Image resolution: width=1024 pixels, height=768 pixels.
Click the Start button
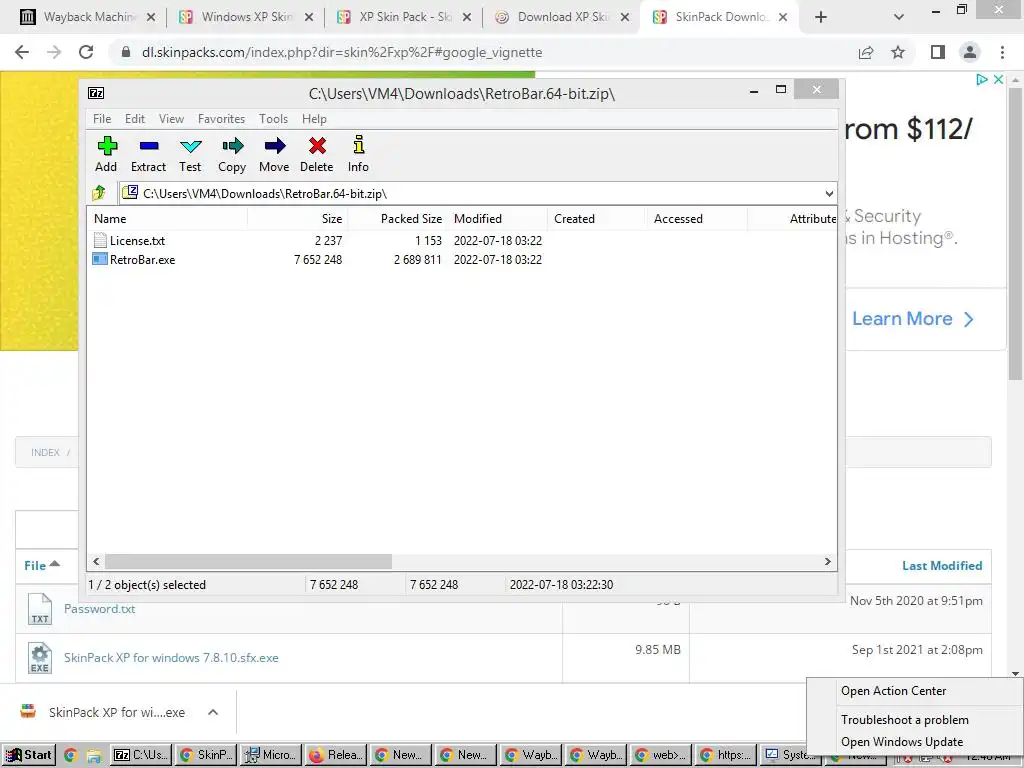tap(29, 756)
